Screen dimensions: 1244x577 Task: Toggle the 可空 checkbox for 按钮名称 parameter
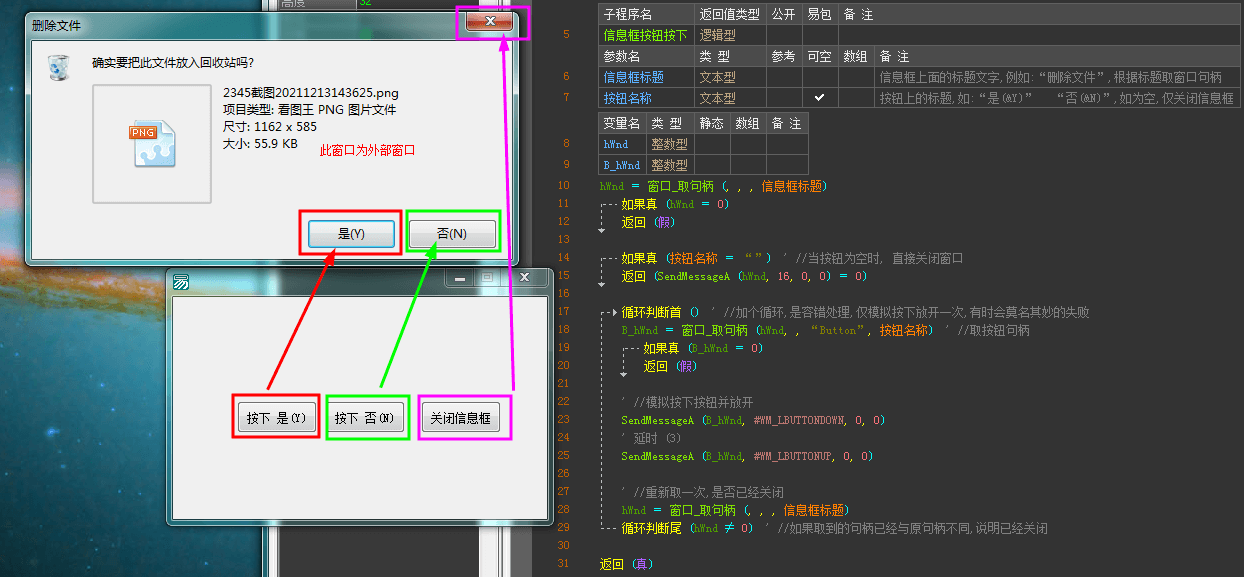point(819,97)
